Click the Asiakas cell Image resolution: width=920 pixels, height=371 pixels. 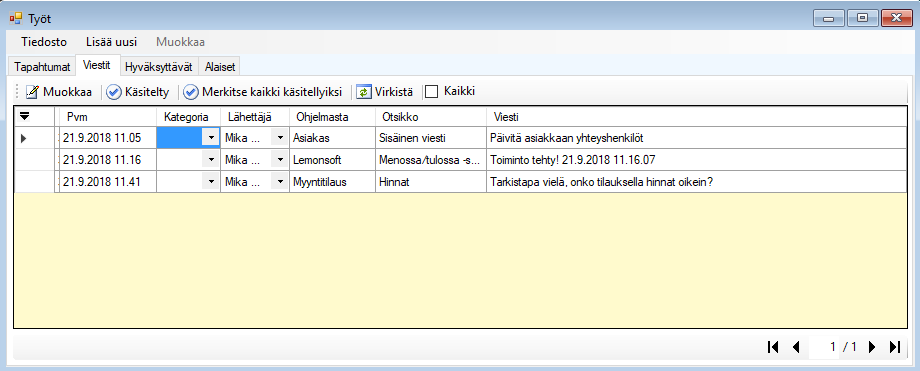point(332,138)
